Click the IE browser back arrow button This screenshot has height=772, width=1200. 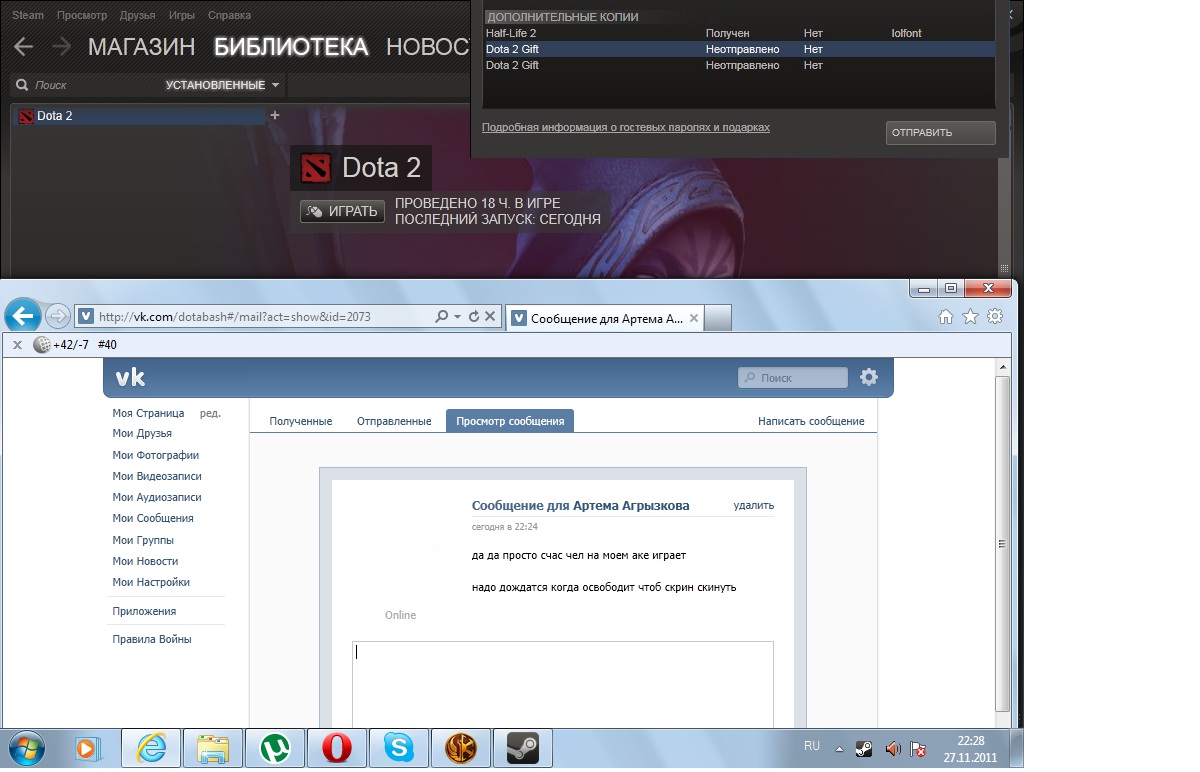point(23,317)
